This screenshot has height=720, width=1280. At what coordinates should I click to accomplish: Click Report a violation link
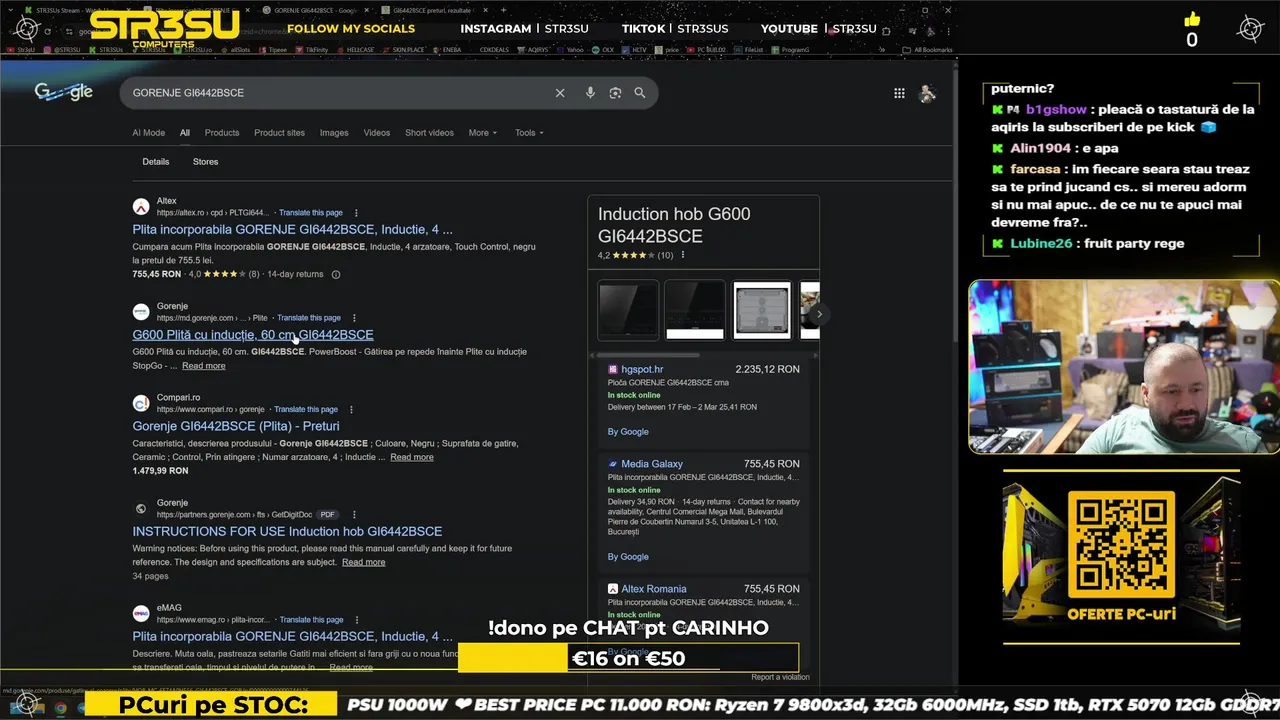780,677
